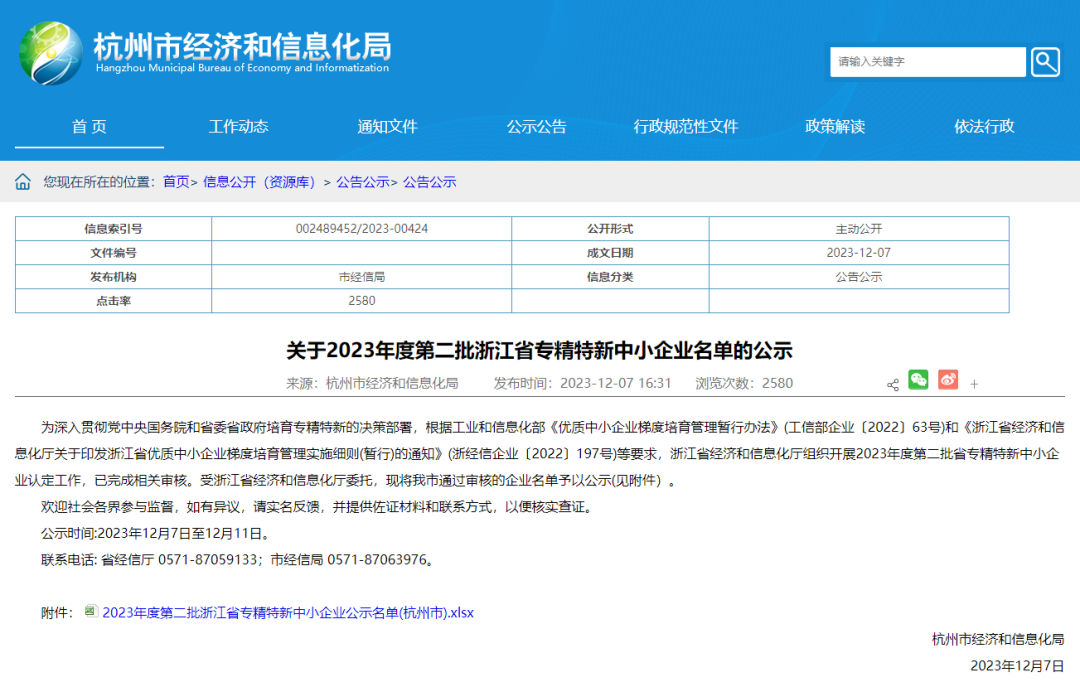
Task: Click the home icon in breadcrumb
Action: [23, 182]
